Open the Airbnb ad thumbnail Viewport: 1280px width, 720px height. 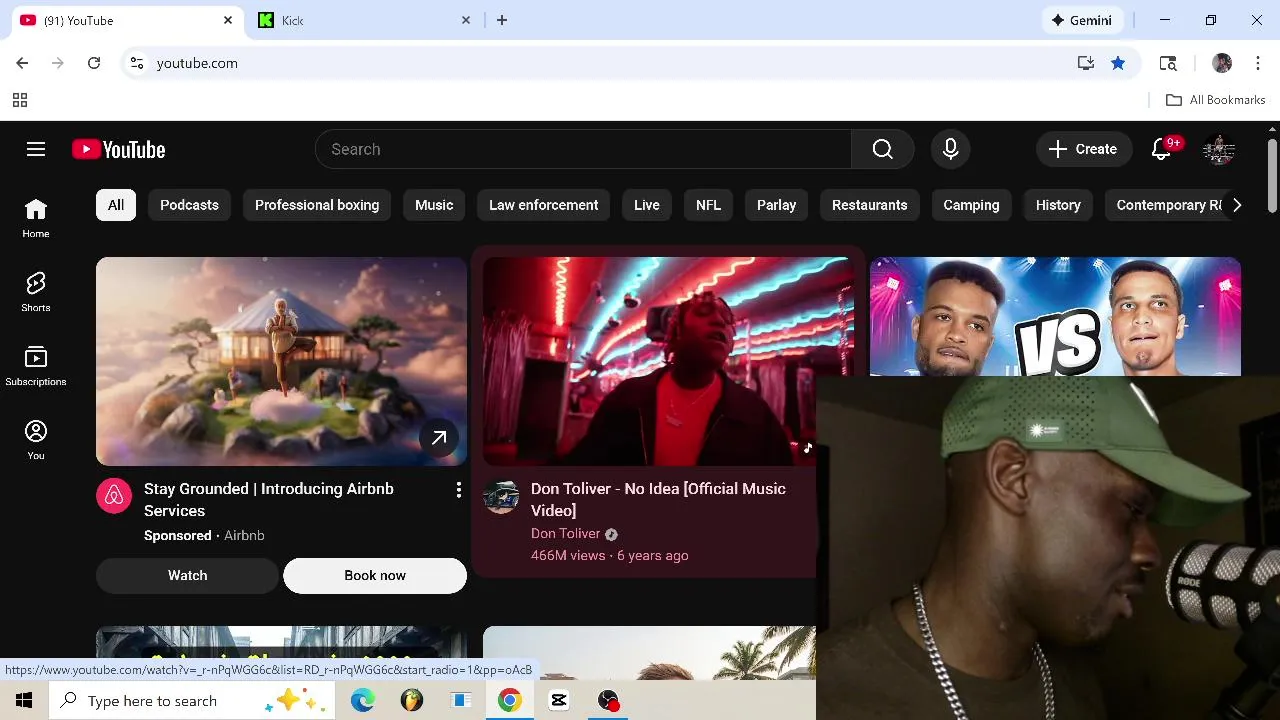click(x=281, y=361)
